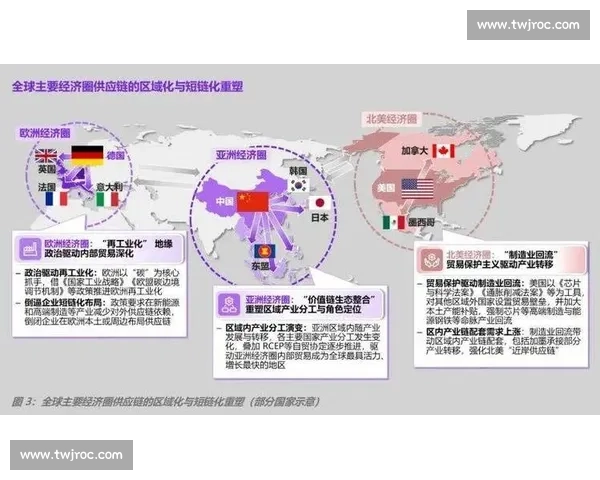Click the 北美经济圈 label above North America

pyautogui.click(x=391, y=119)
